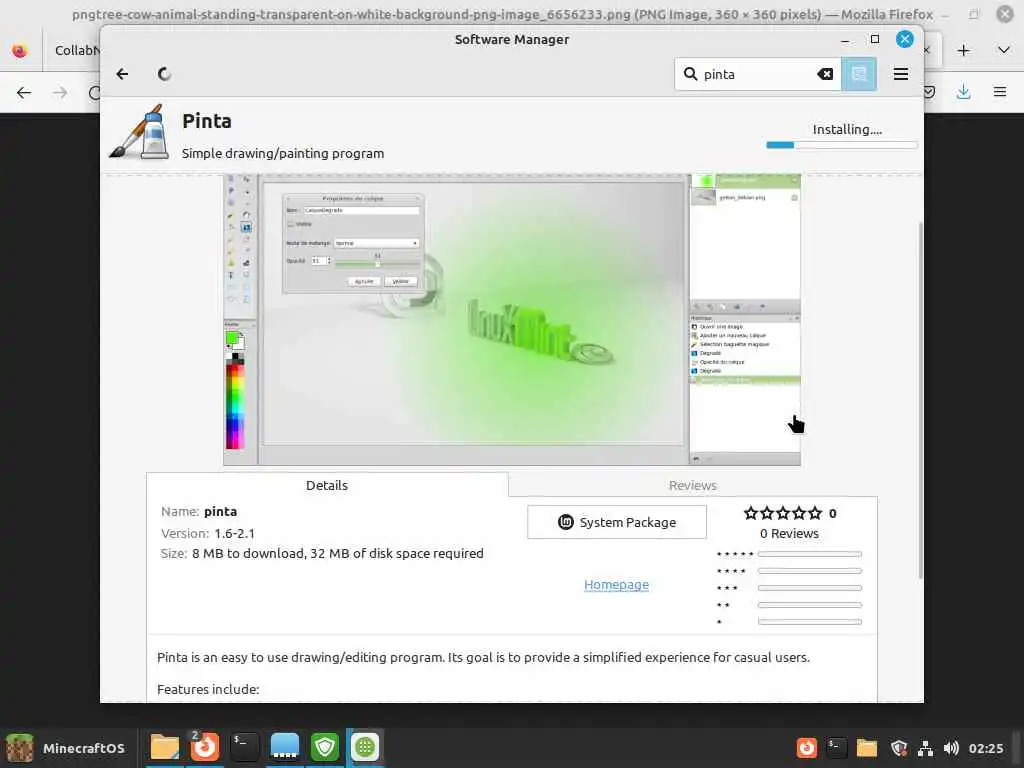Open the network connections tray icon
This screenshot has width=1024, height=768.
pos(925,748)
